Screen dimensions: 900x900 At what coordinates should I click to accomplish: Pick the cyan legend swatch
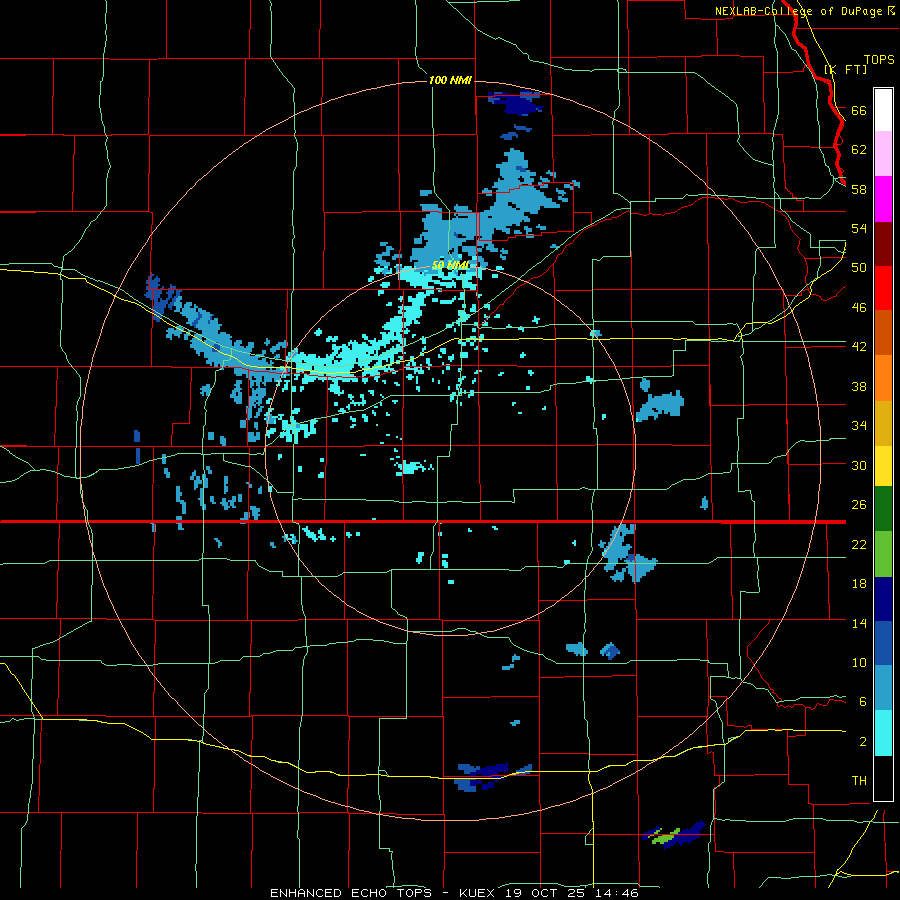point(883,733)
